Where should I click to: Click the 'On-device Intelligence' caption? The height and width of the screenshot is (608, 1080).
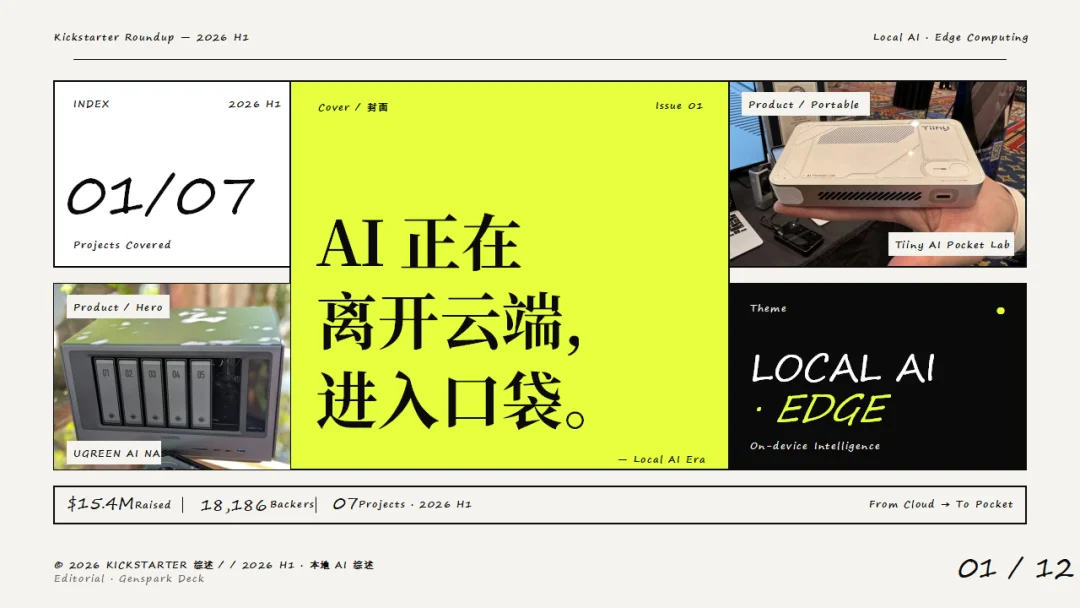[815, 446]
